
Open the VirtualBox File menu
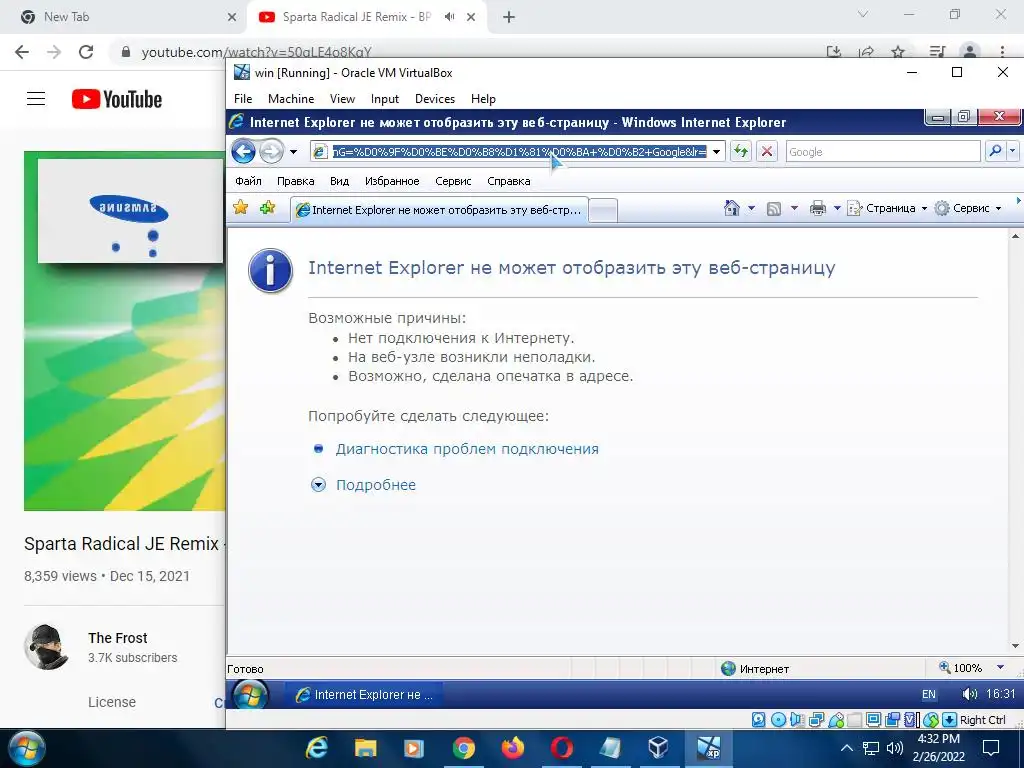(x=243, y=99)
